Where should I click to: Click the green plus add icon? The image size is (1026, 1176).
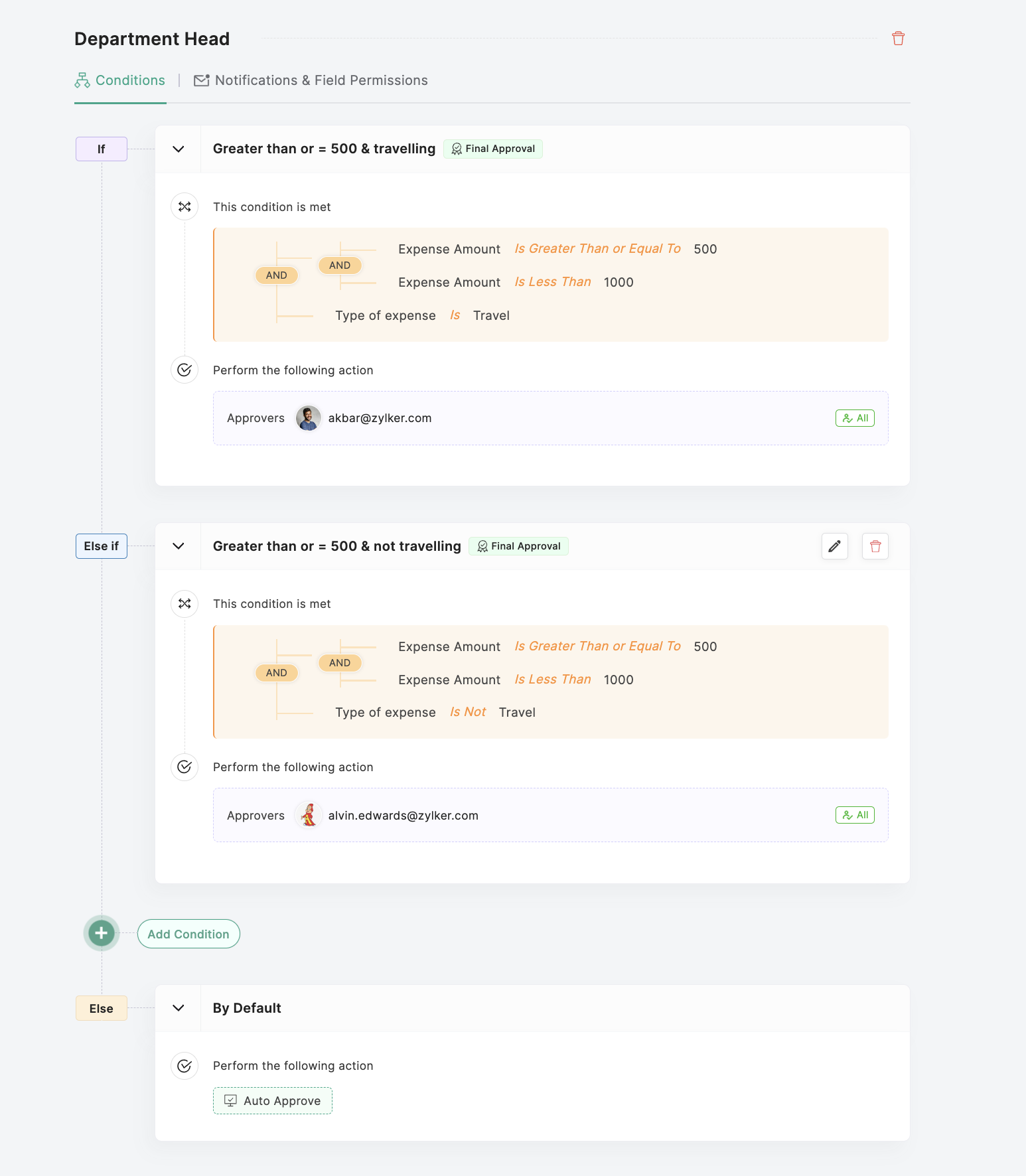pos(101,933)
